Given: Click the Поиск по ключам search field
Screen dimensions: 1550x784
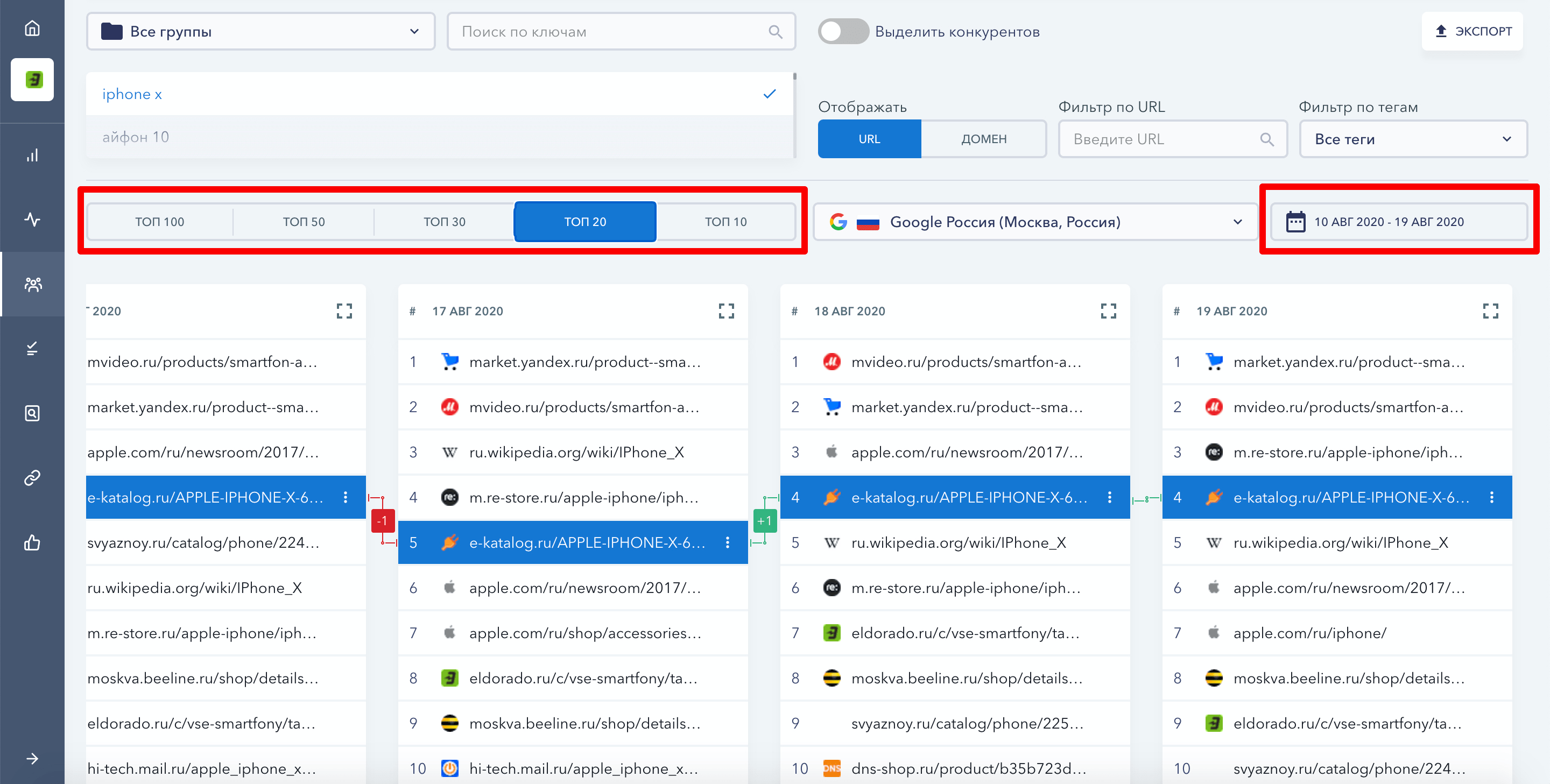Looking at the screenshot, I should pos(621,31).
